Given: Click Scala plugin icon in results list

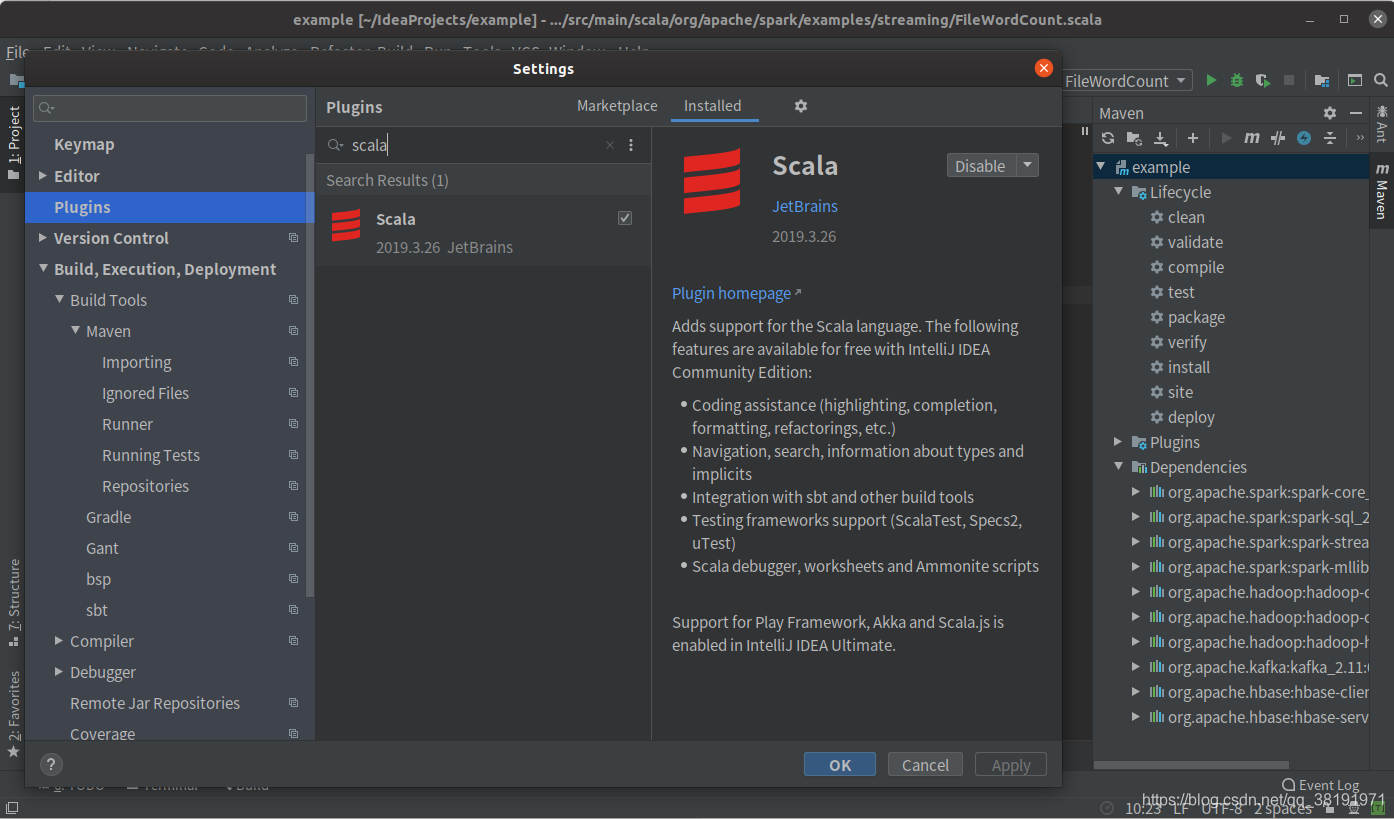Looking at the screenshot, I should [346, 225].
